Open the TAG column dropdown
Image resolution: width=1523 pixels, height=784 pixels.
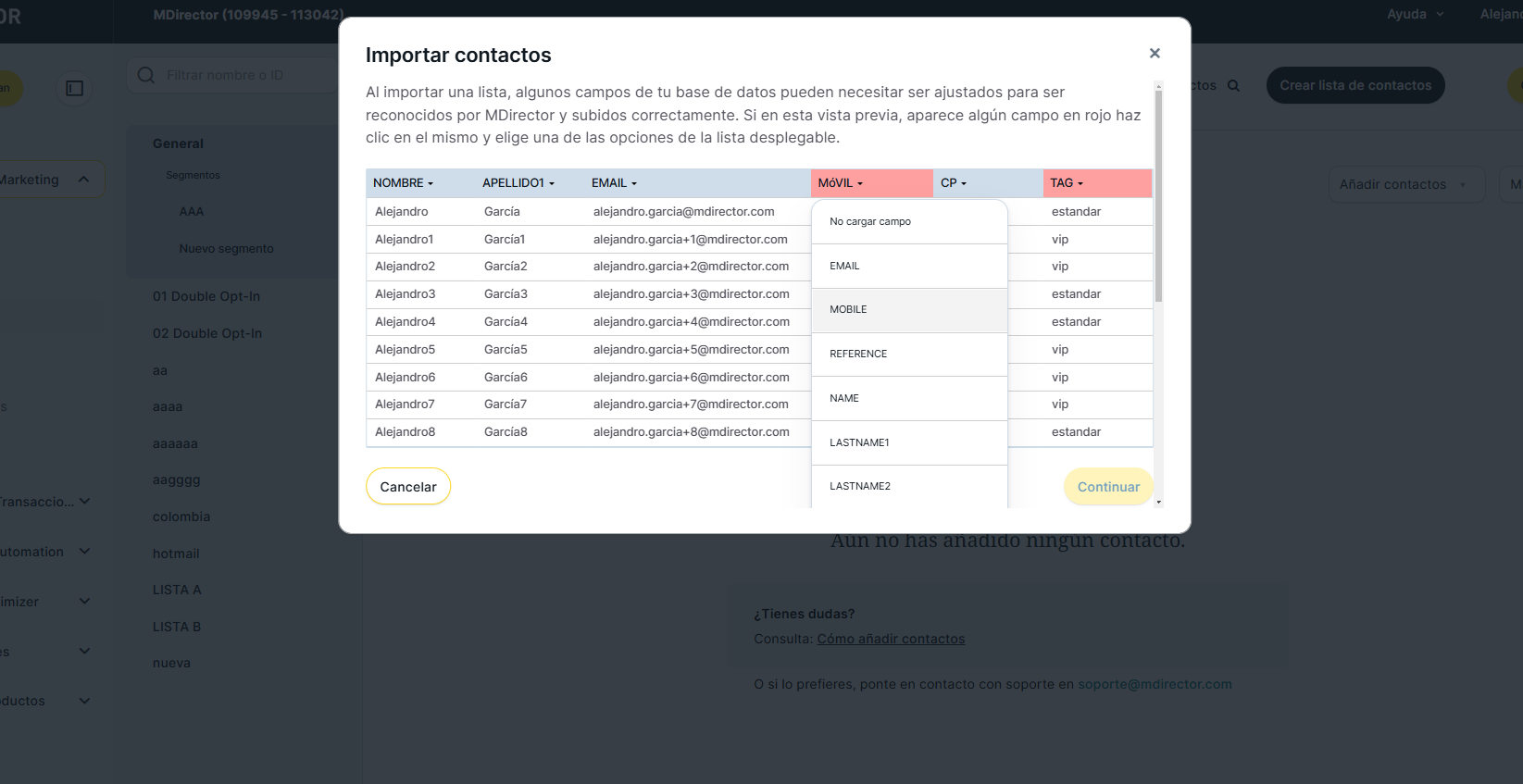[x=1067, y=183]
